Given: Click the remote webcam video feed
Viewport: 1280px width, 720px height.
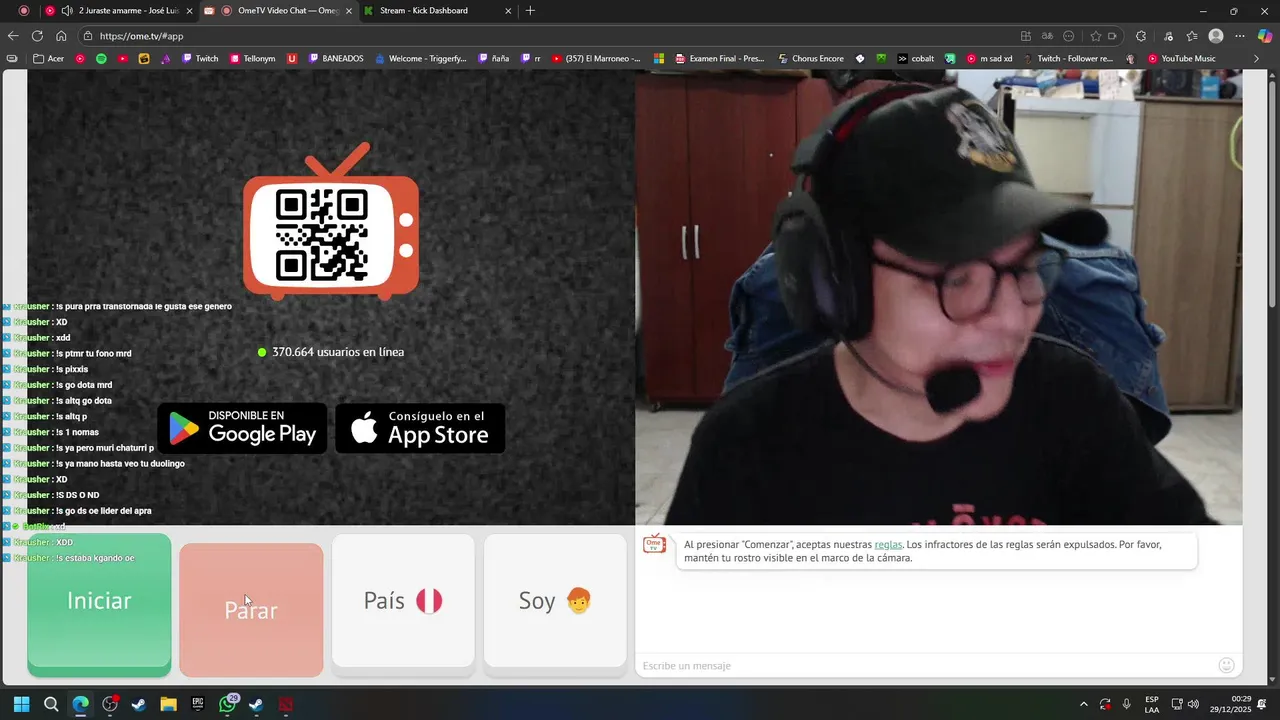Looking at the screenshot, I should [939, 297].
